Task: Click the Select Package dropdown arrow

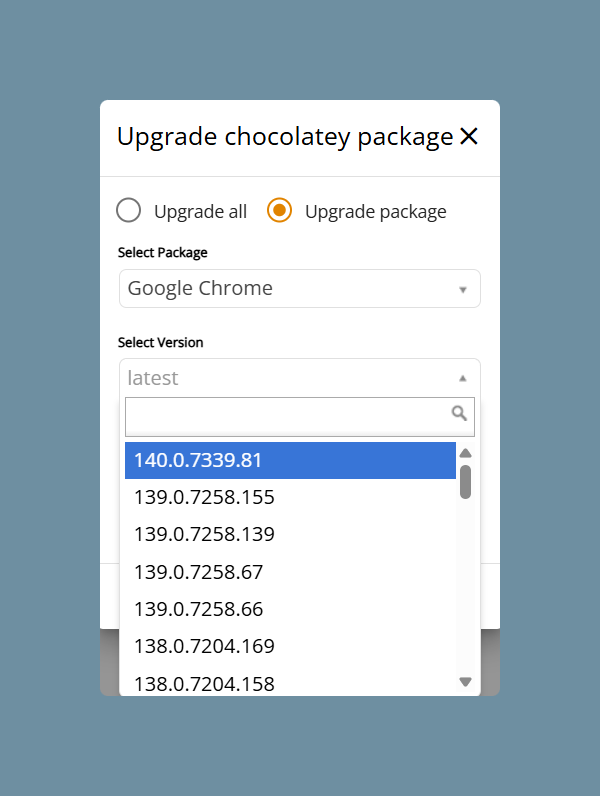Action: pos(462,289)
